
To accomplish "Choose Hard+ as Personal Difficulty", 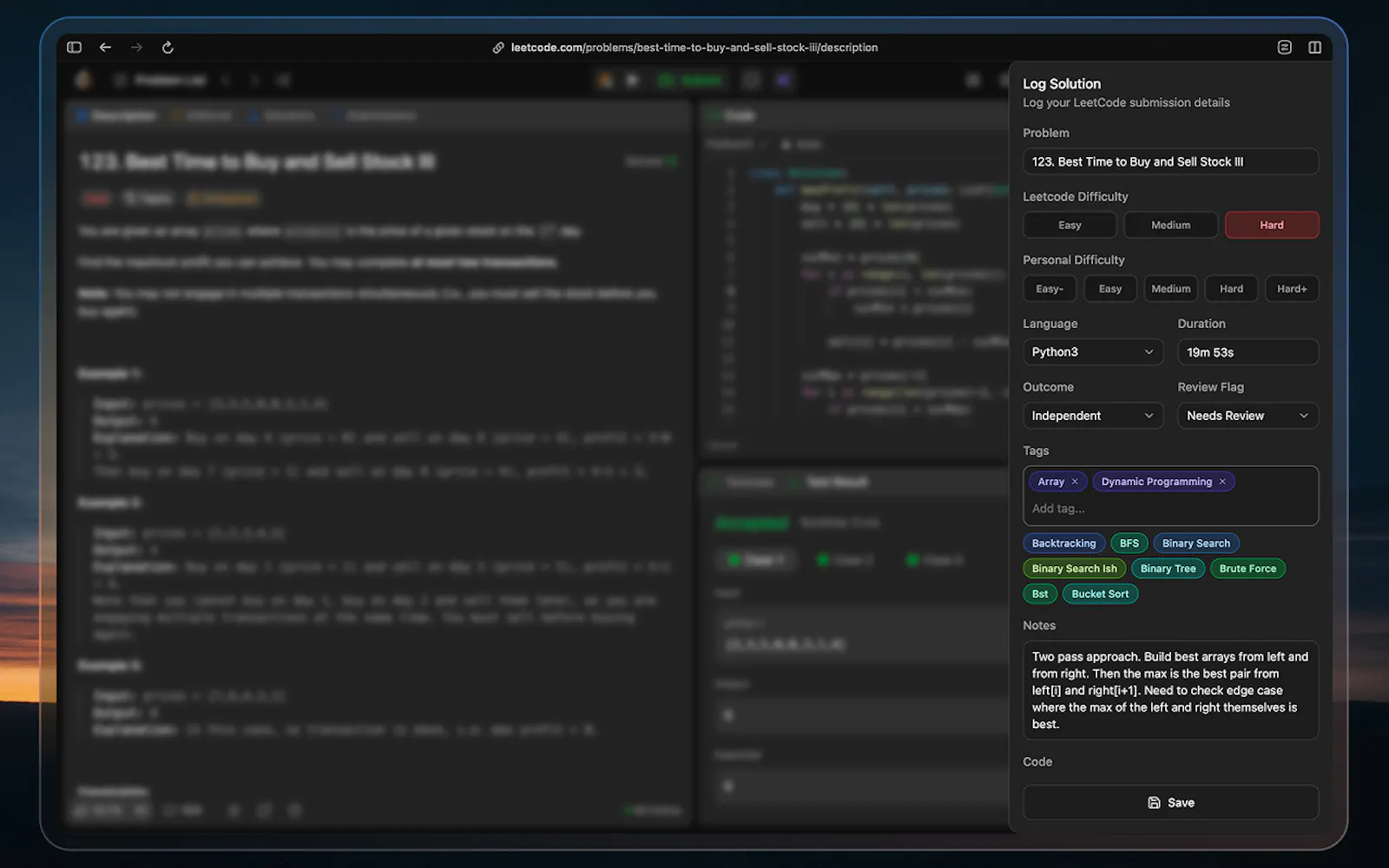I will coord(1292,289).
